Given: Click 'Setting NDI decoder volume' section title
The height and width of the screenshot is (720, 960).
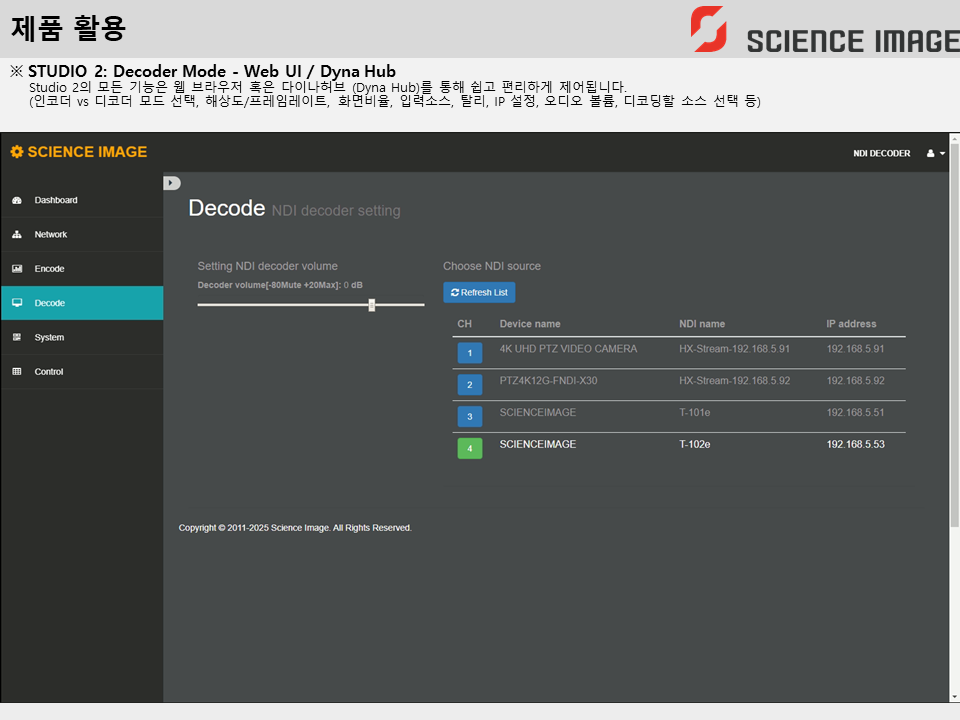Looking at the screenshot, I should pyautogui.click(x=268, y=266).
